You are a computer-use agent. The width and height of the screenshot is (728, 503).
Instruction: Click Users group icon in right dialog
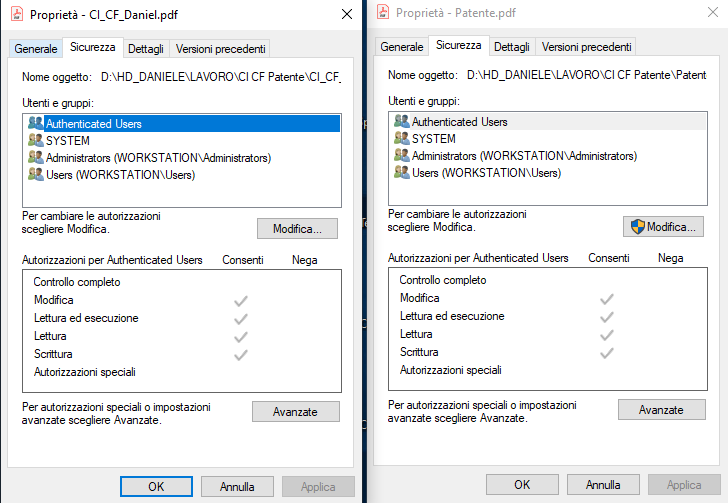[402, 172]
